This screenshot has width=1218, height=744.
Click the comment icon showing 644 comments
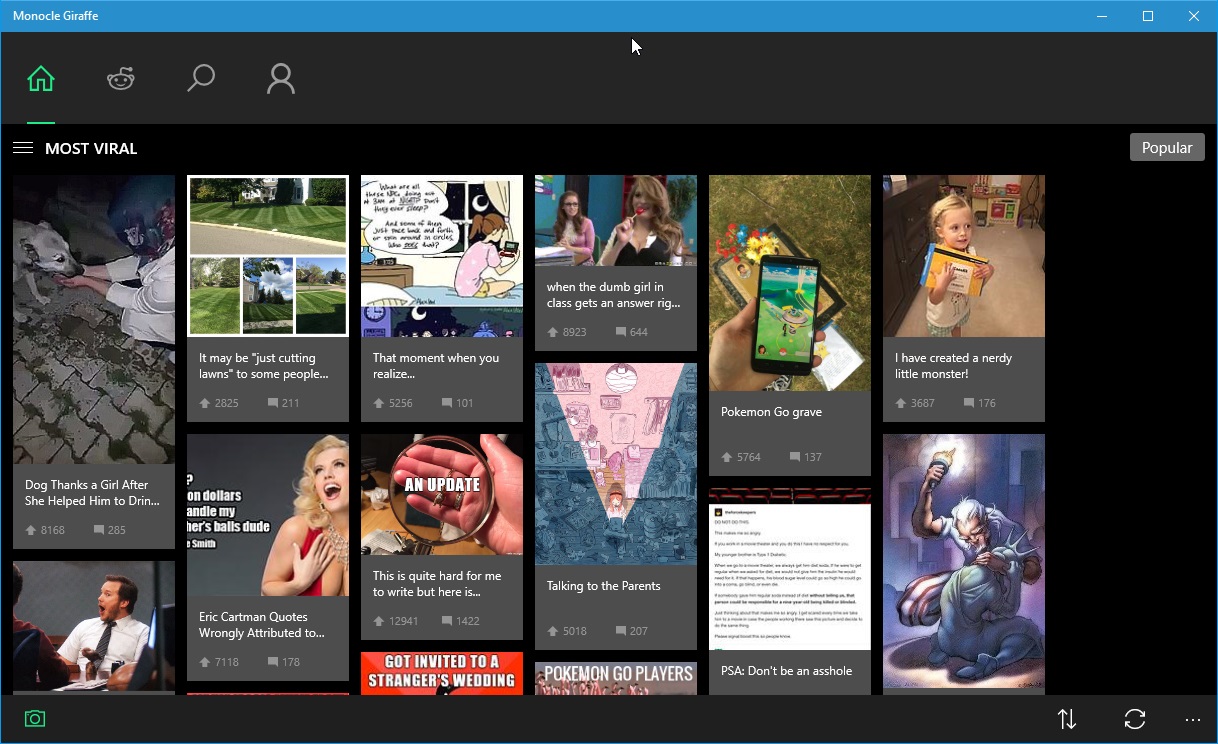[x=621, y=332]
